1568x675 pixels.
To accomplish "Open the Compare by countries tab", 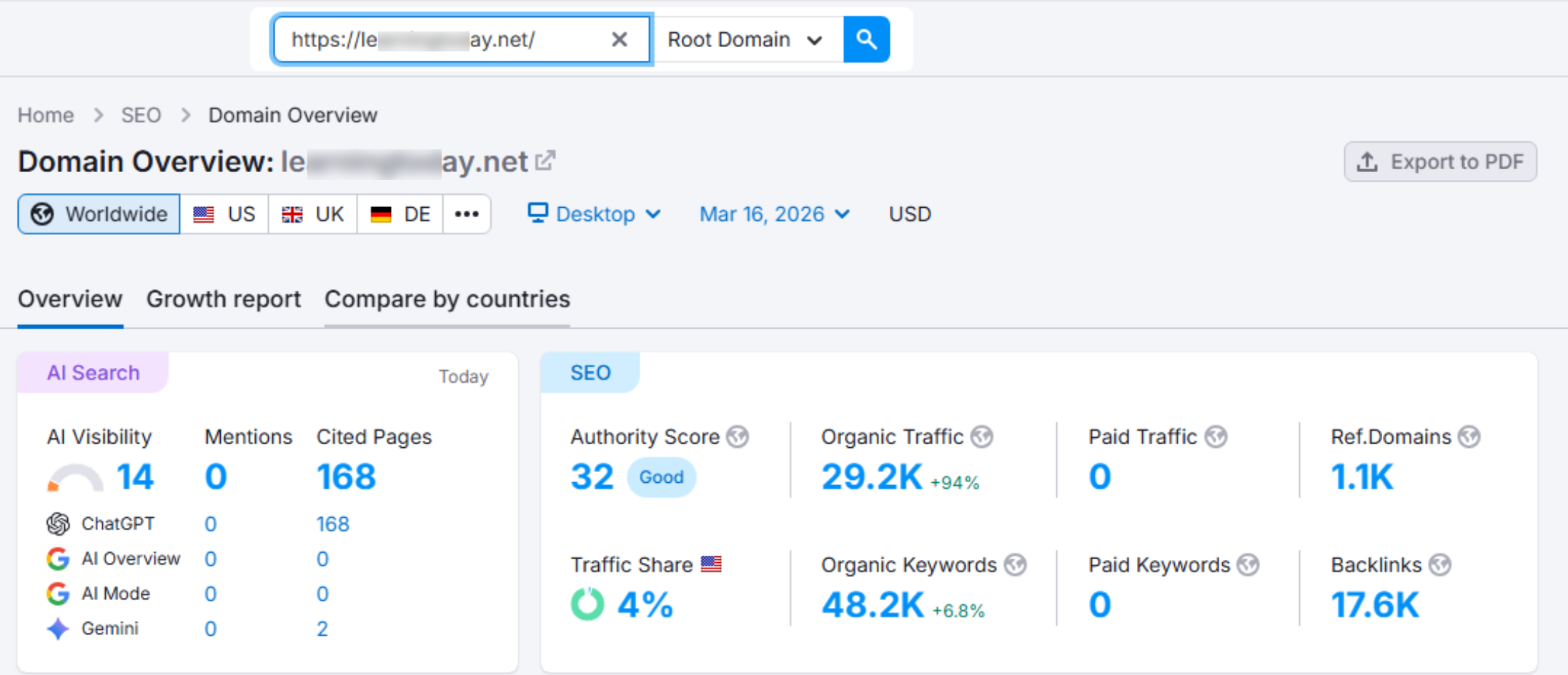I will pos(447,299).
